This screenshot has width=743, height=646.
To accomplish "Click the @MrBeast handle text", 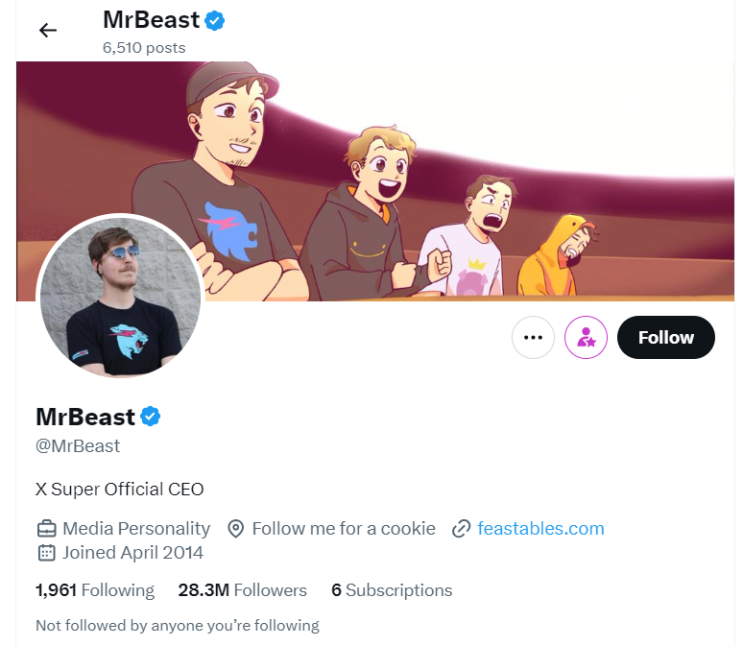I will [78, 446].
